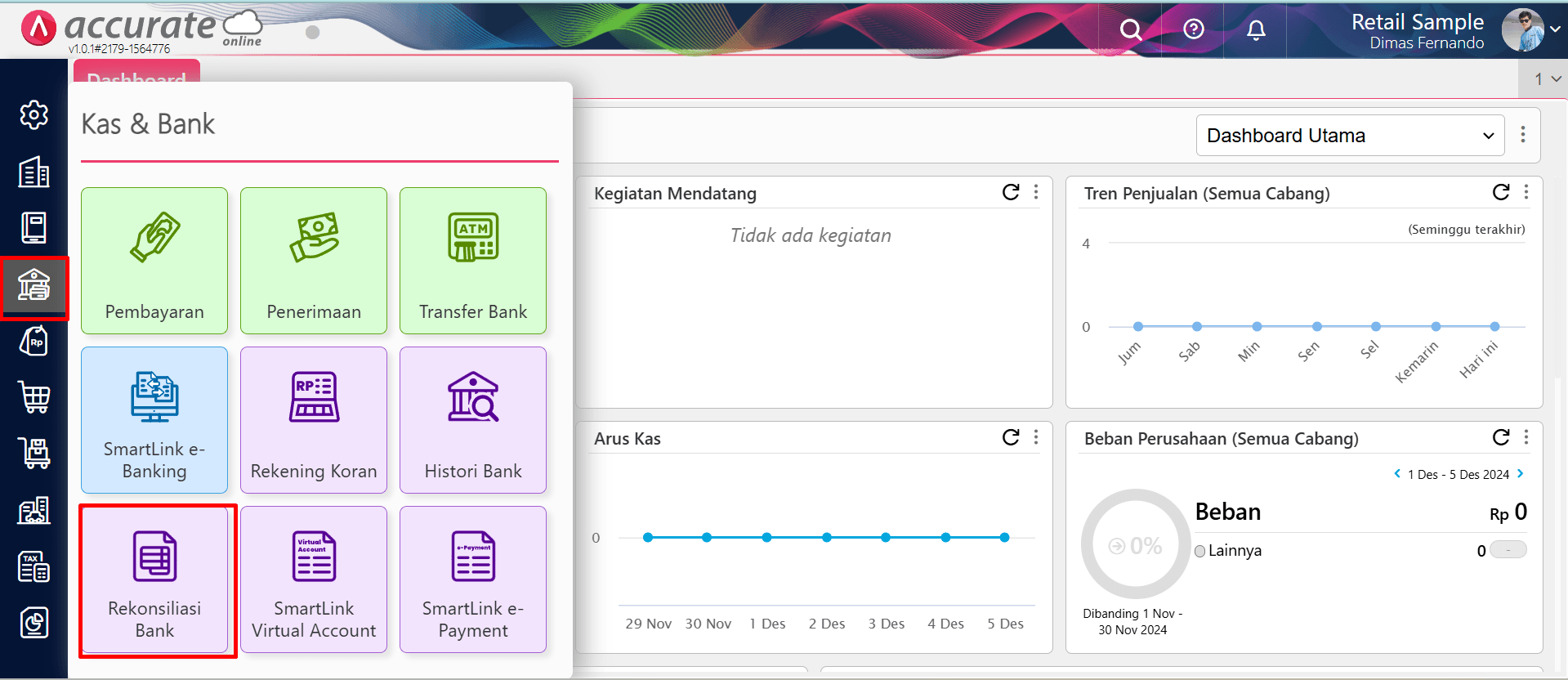Open SmartLink Virtual Account tile

(x=314, y=579)
